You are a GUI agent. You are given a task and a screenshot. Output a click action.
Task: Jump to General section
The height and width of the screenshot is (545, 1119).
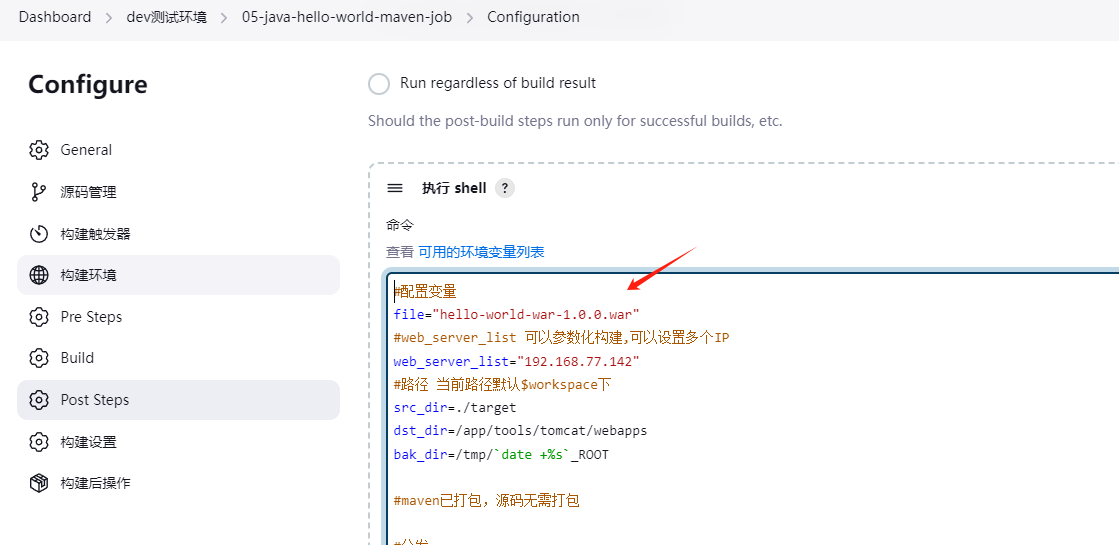[x=178, y=150]
